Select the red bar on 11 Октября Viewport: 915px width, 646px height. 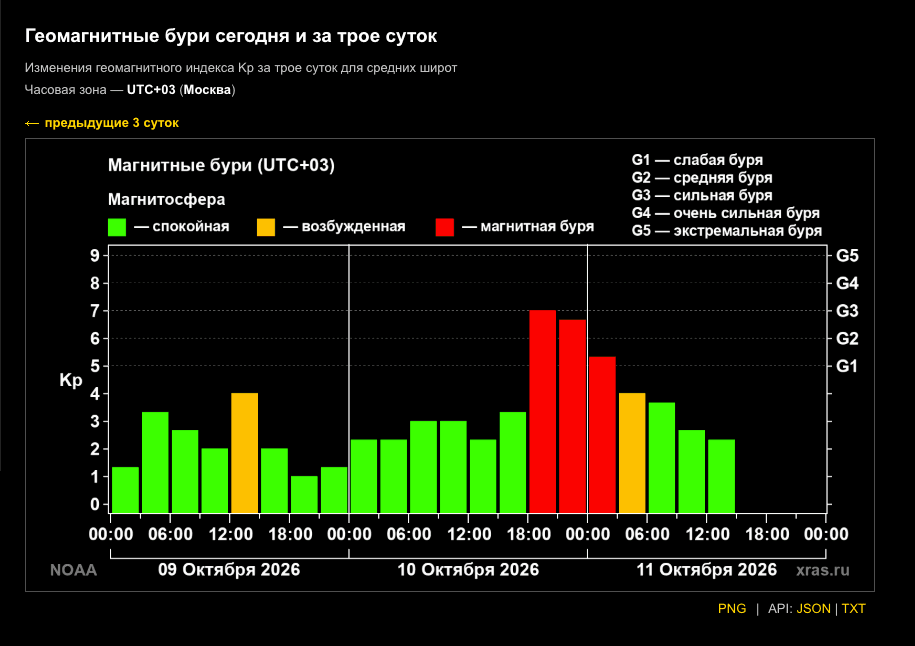(x=602, y=435)
